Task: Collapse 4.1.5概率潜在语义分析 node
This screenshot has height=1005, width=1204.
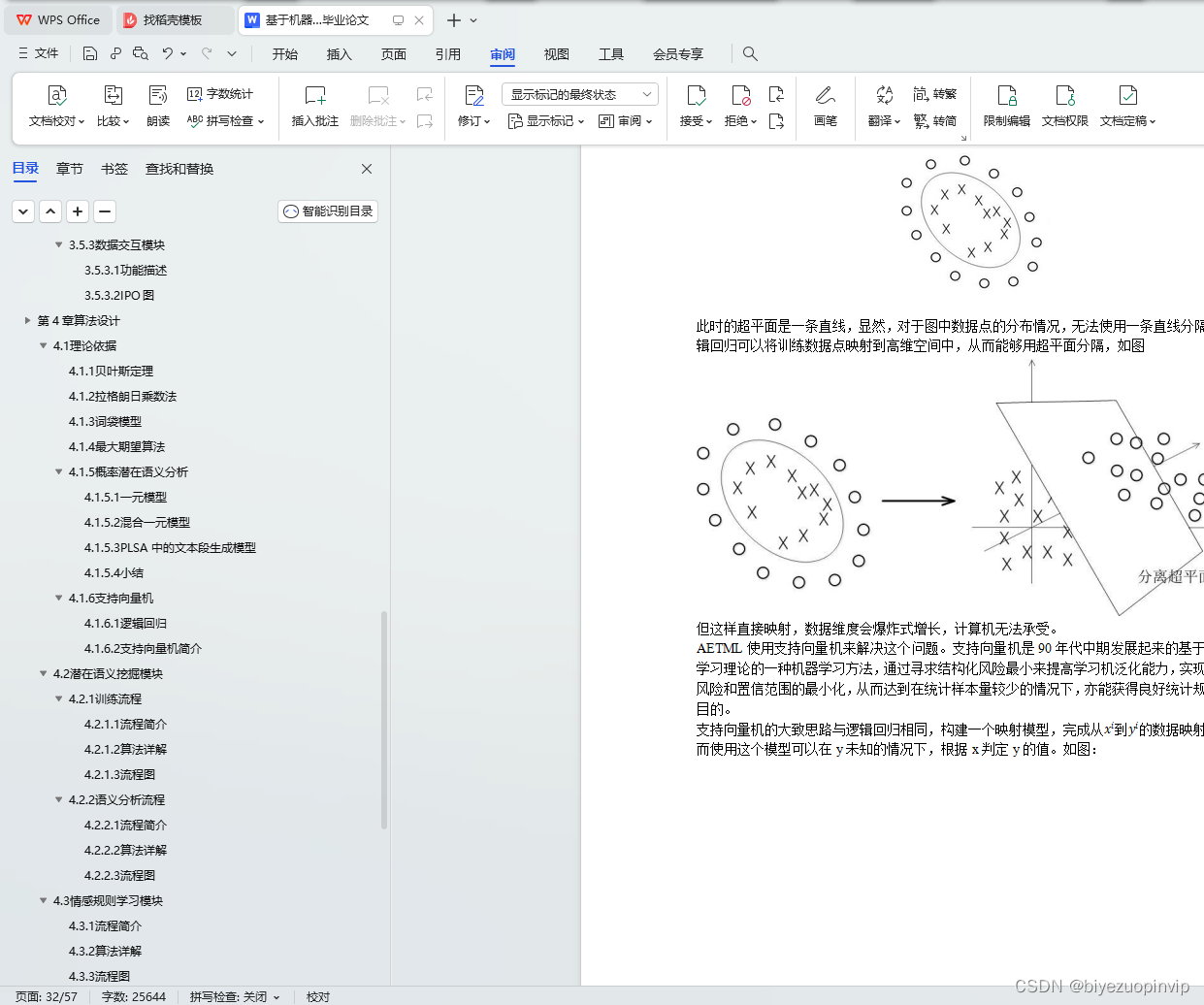Action: [x=58, y=471]
